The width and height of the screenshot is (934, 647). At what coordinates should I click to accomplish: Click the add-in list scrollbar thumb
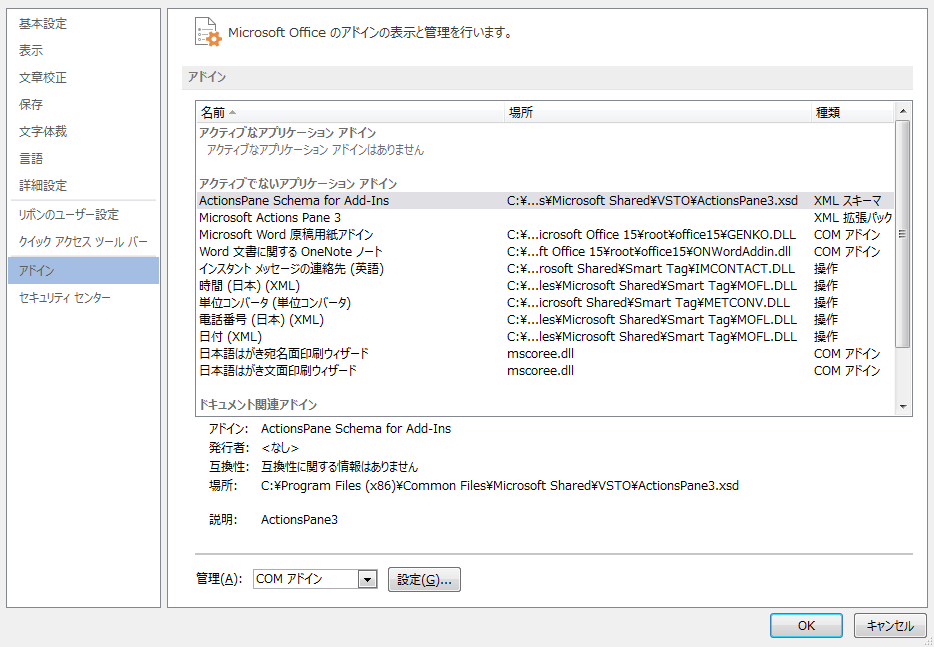click(x=902, y=234)
